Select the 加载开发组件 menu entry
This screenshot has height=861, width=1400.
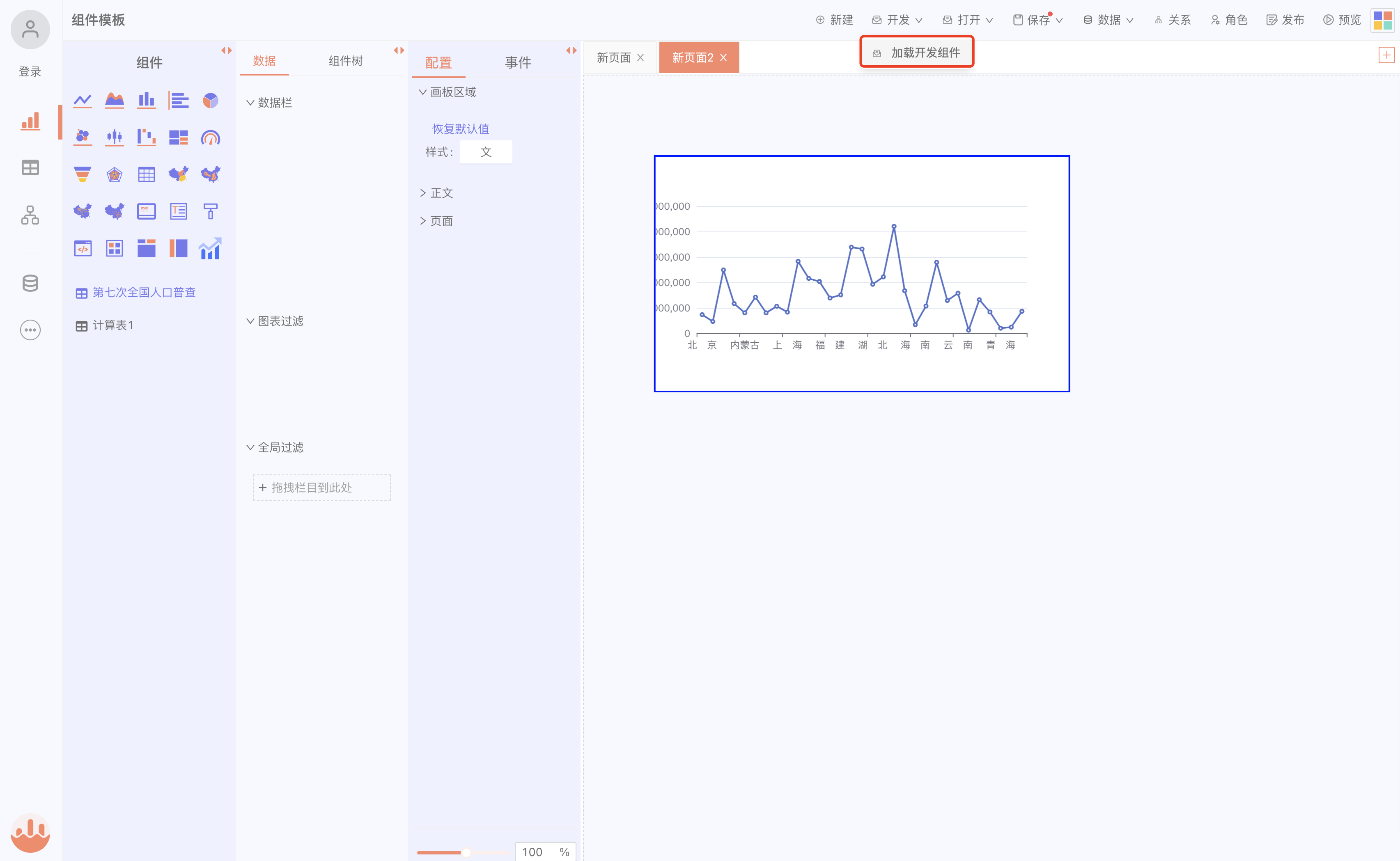[917, 53]
